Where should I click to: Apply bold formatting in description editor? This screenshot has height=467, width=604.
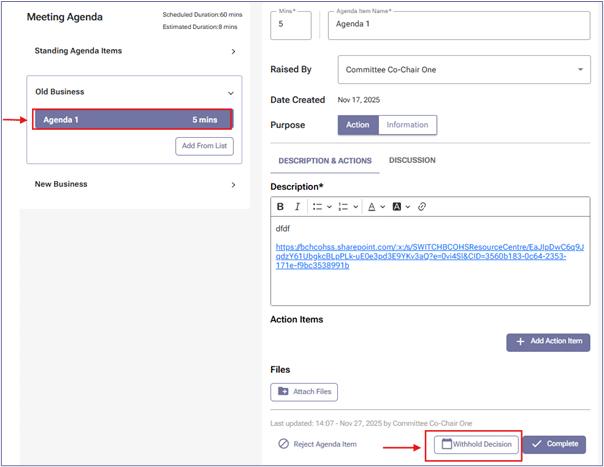click(x=281, y=207)
